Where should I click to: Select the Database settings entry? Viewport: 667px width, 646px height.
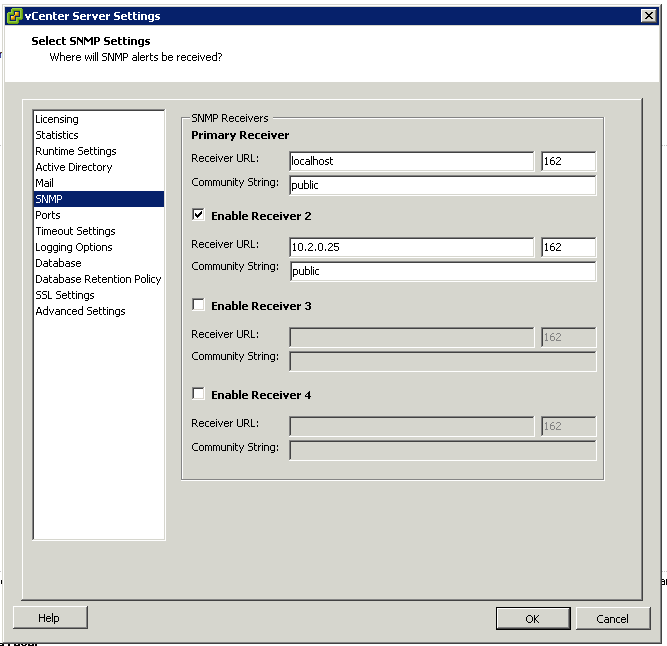pyautogui.click(x=98, y=263)
